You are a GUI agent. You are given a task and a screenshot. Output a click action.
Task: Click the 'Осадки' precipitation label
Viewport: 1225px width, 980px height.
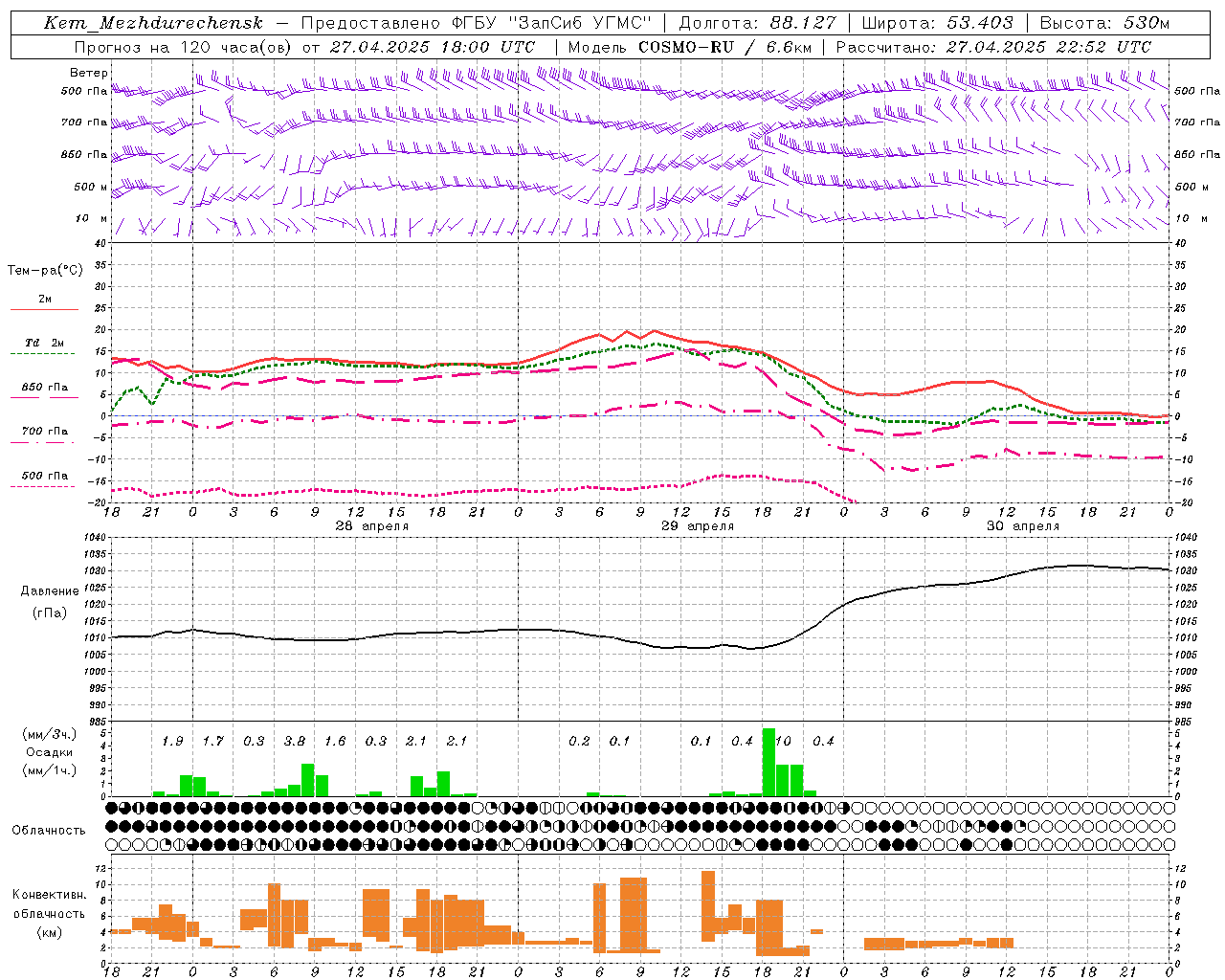[50, 752]
